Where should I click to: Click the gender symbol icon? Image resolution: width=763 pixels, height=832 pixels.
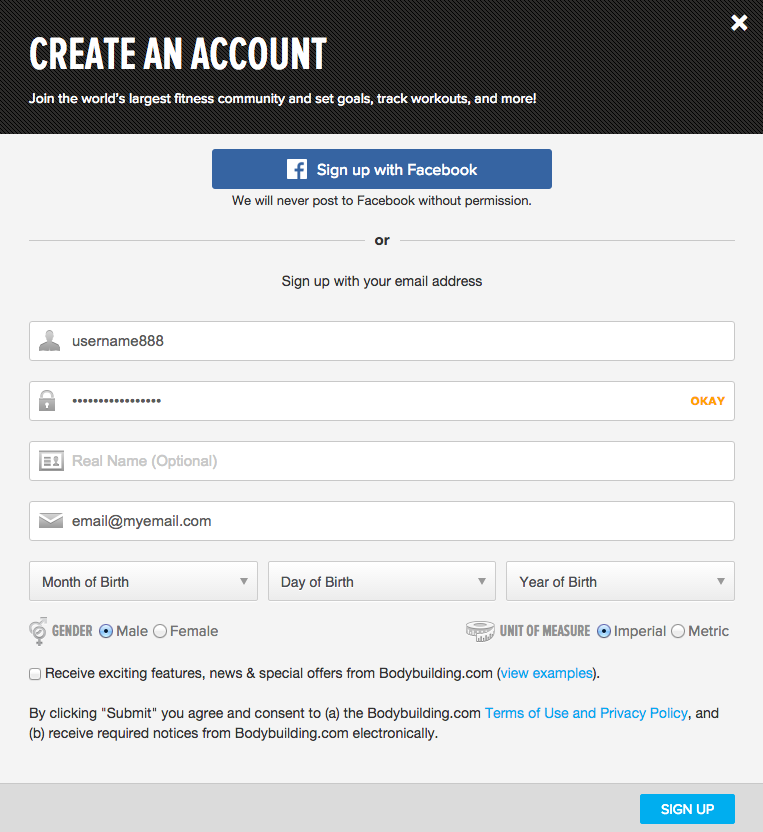[38, 632]
